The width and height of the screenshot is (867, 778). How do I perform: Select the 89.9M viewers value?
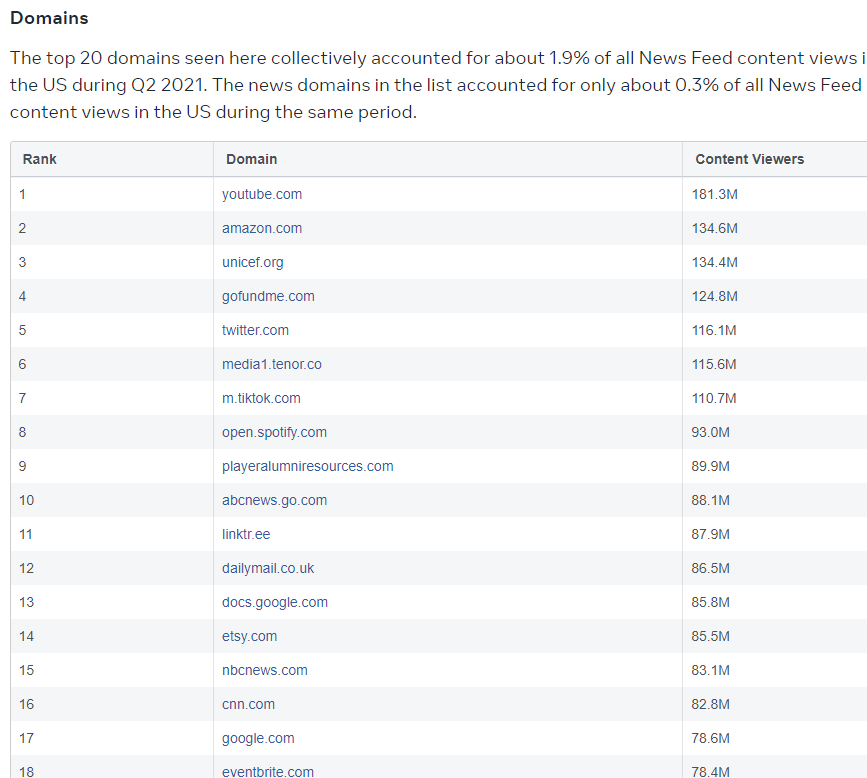tap(711, 467)
